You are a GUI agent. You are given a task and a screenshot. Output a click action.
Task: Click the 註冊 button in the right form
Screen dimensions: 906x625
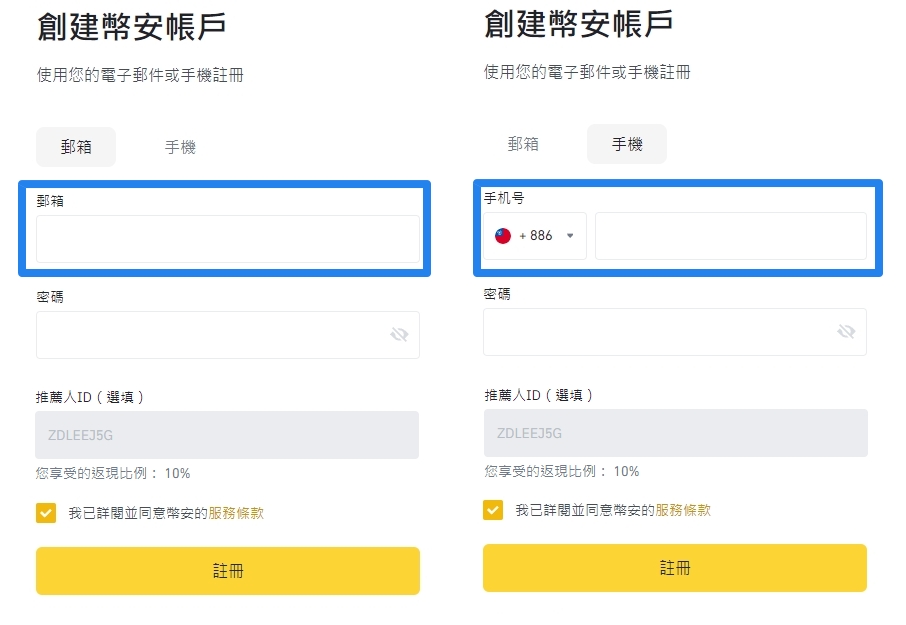(x=675, y=568)
